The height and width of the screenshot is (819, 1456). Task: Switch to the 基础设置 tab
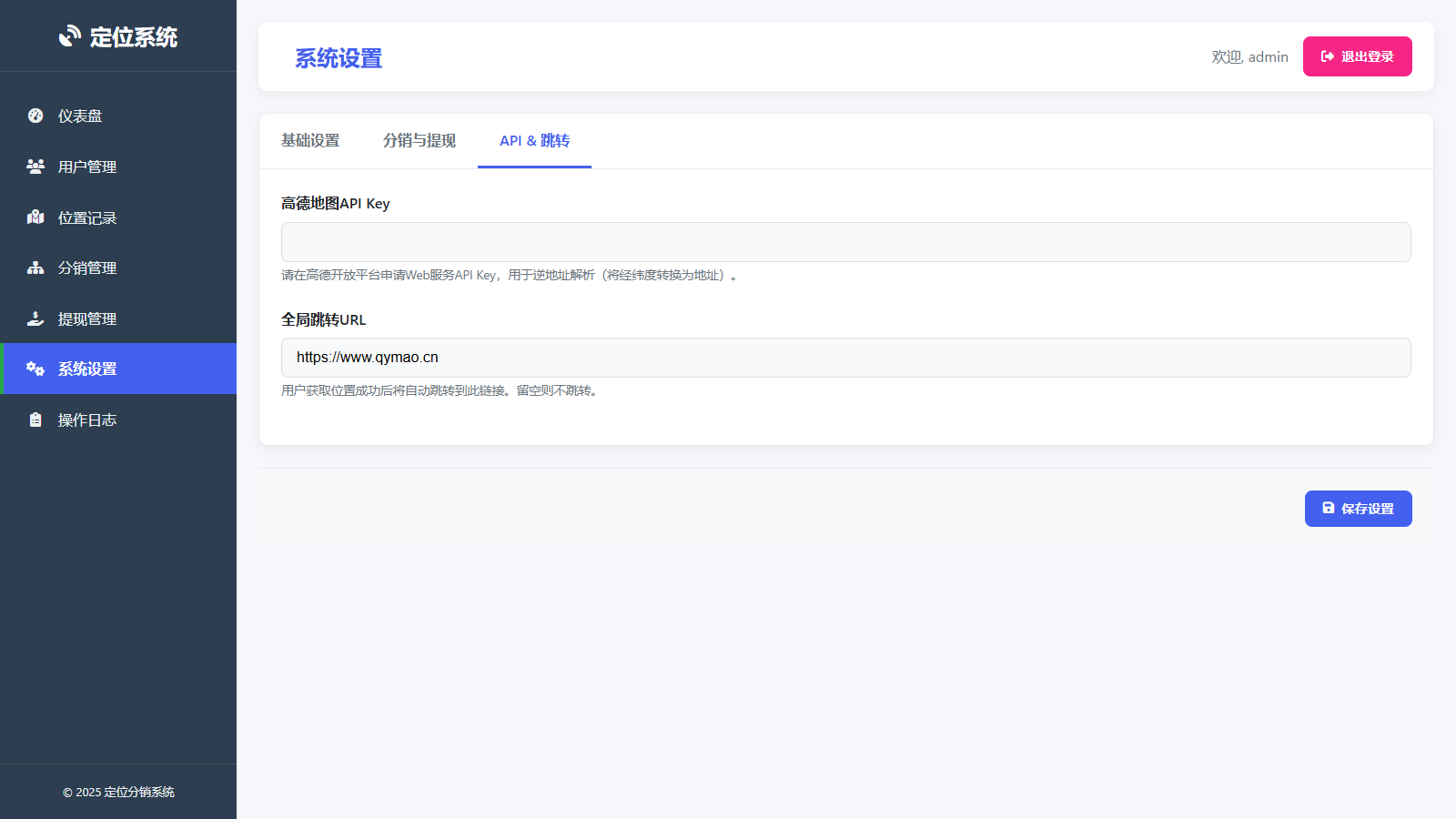[310, 141]
